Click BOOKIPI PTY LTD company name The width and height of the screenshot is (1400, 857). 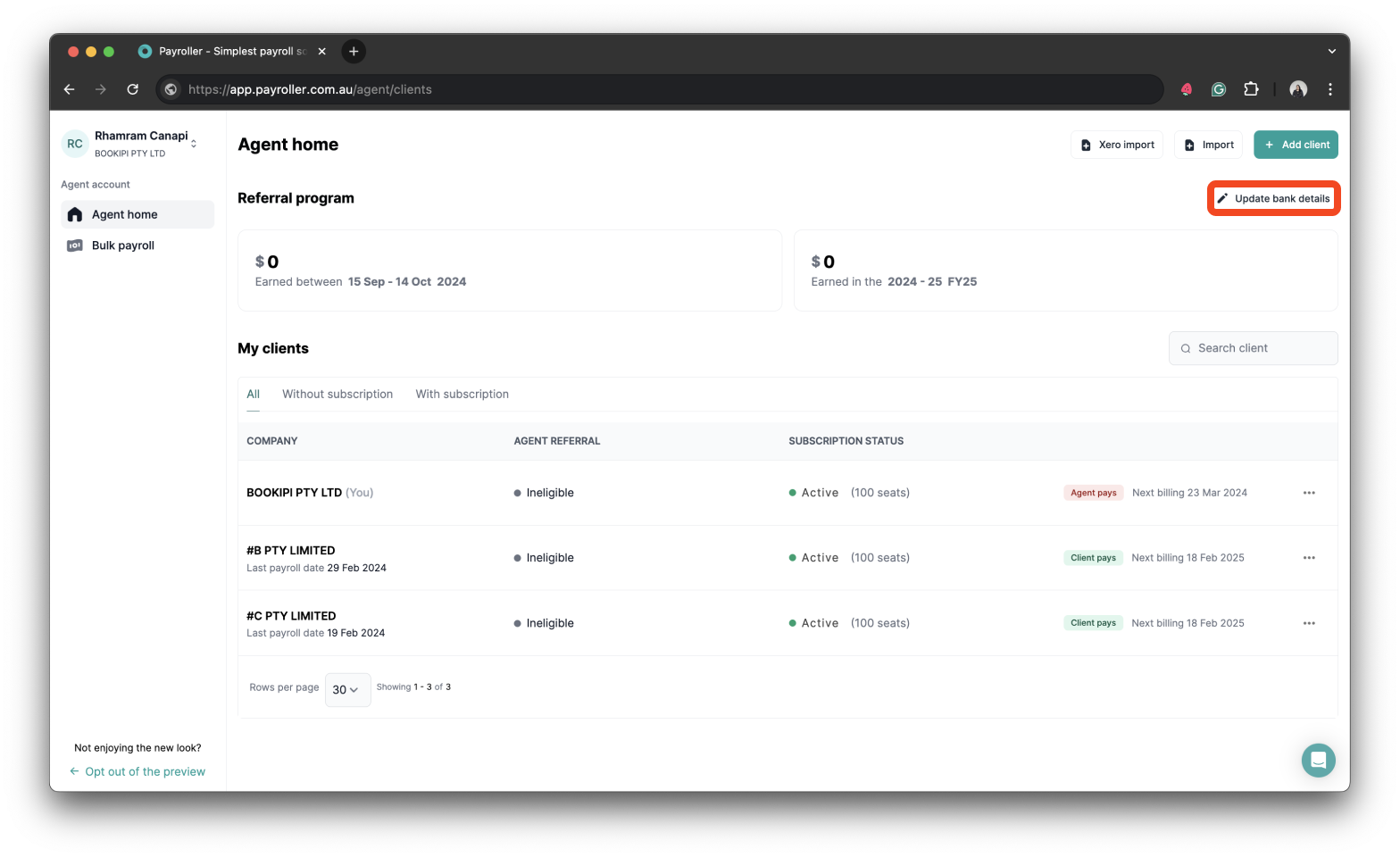pos(294,493)
